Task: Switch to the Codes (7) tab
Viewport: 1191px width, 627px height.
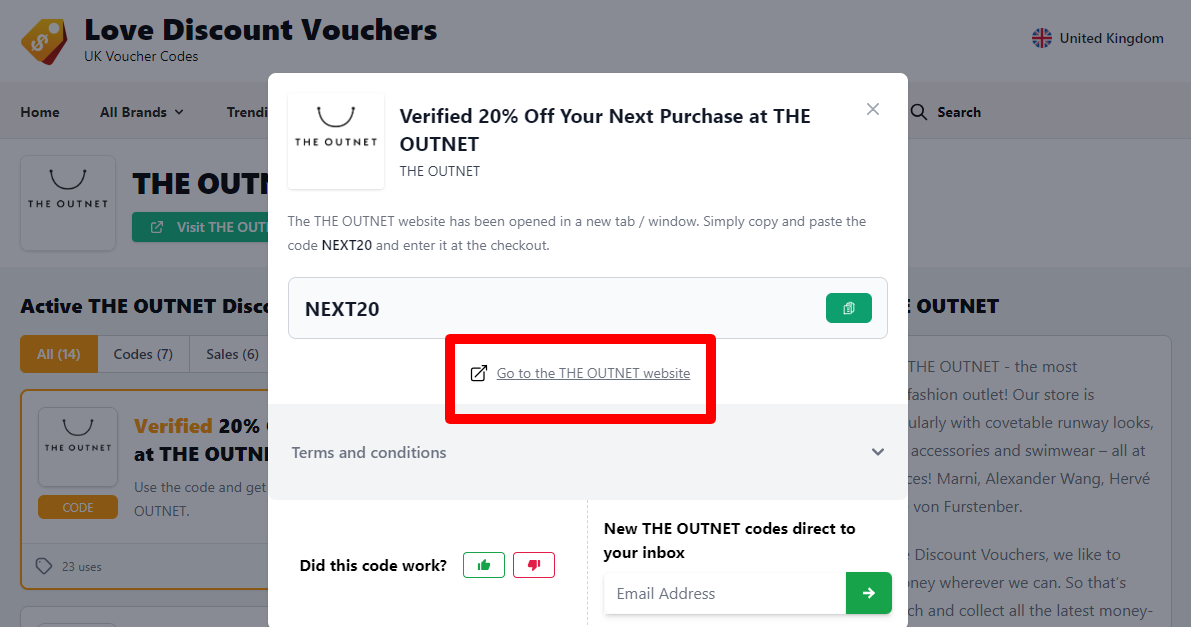Action: (142, 354)
